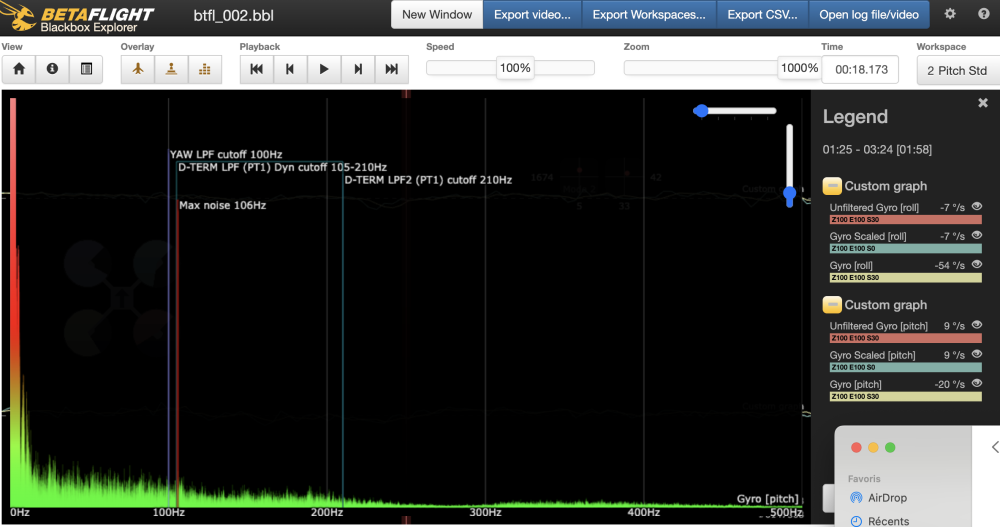The width and height of the screenshot is (1000, 527).
Task: Collapse the first Custom graph group
Action: (831, 186)
